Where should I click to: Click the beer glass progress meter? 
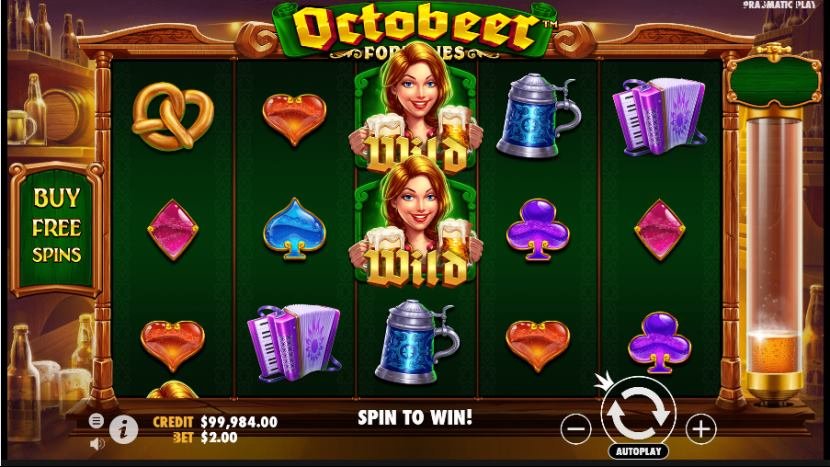point(773,254)
